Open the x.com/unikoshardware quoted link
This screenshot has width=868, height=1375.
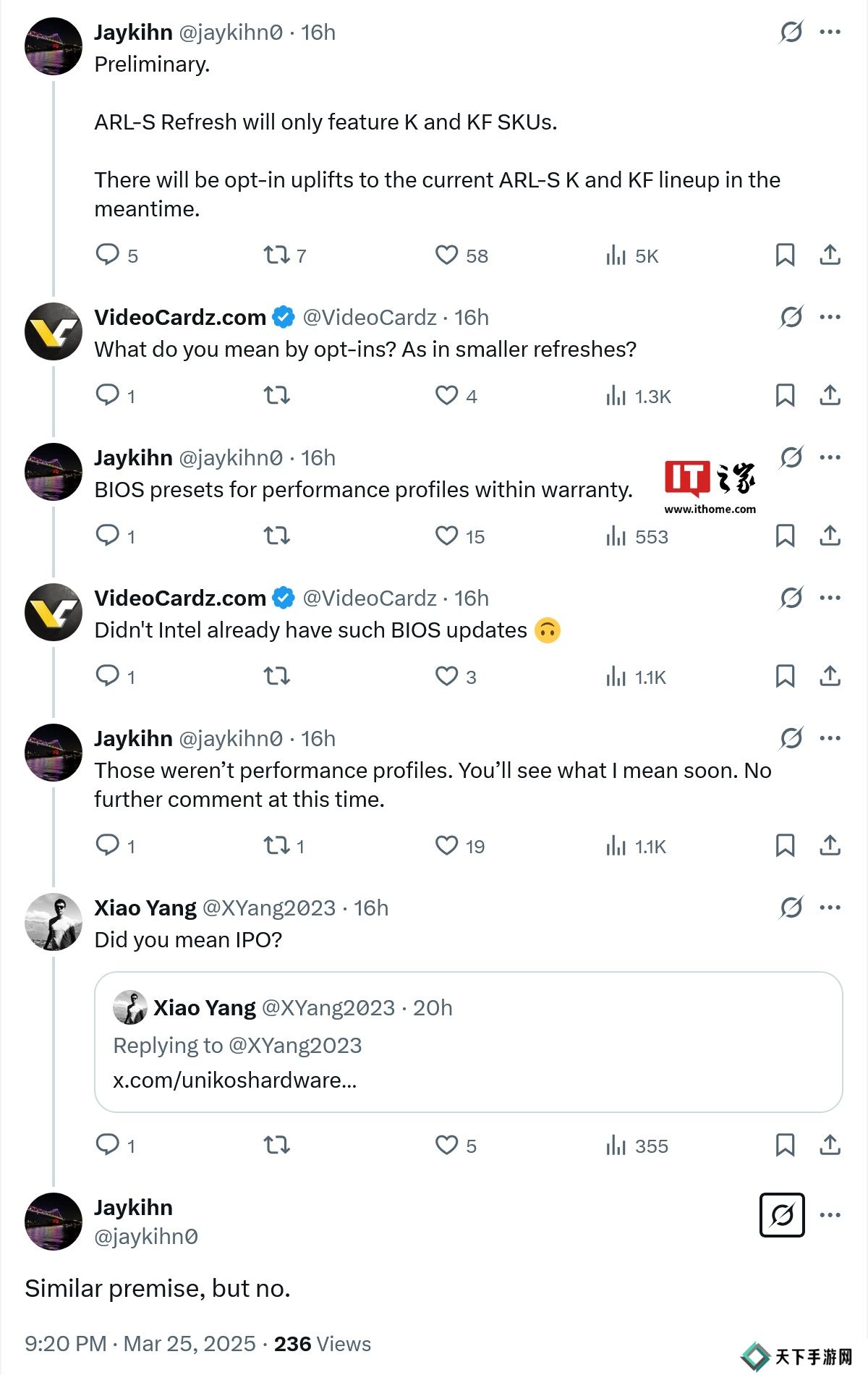coord(234,1080)
